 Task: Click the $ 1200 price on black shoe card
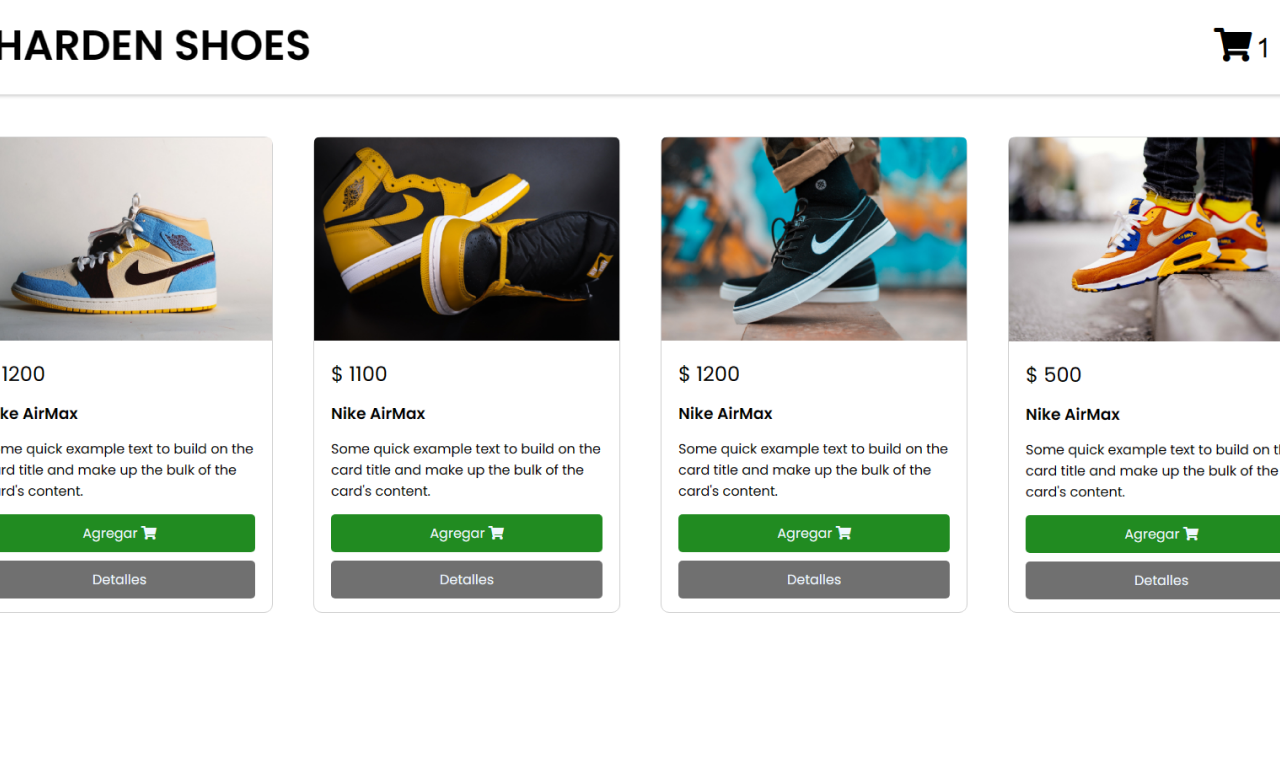[x=709, y=374]
